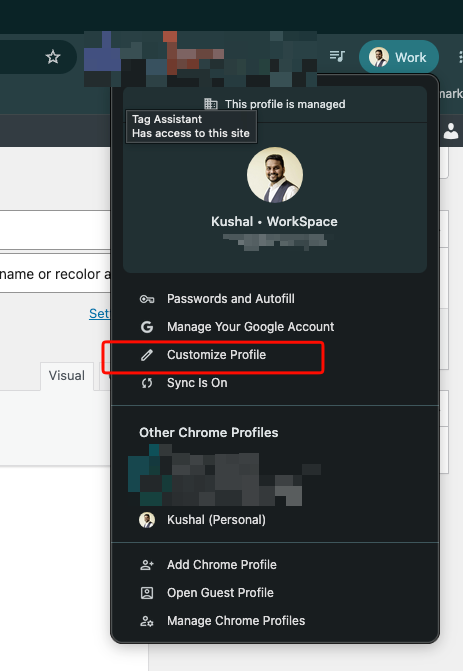The height and width of the screenshot is (671, 463).
Task: Click the partially visible Set link
Action: 99,313
